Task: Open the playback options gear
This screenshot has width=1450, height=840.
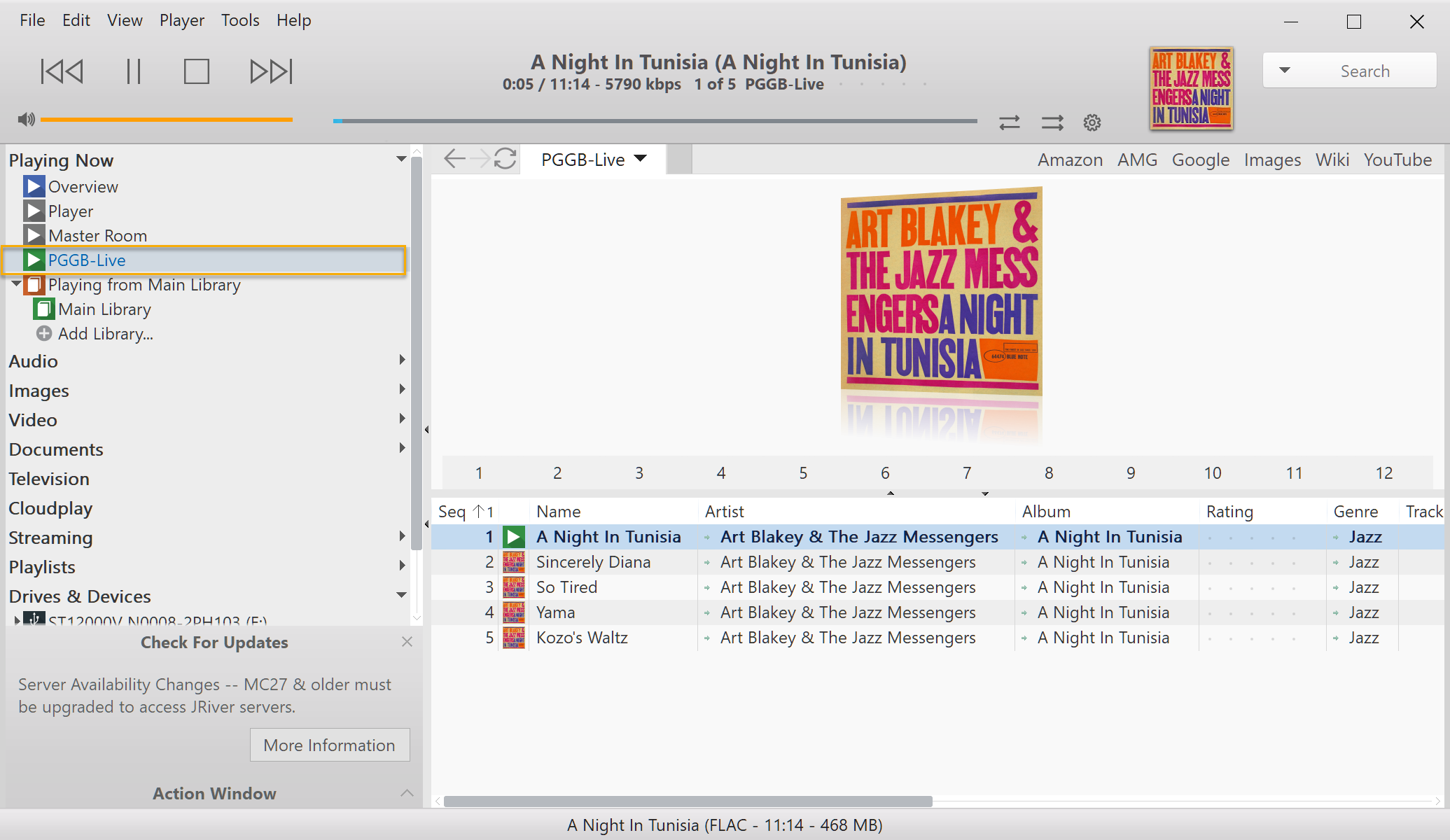Action: click(1092, 123)
